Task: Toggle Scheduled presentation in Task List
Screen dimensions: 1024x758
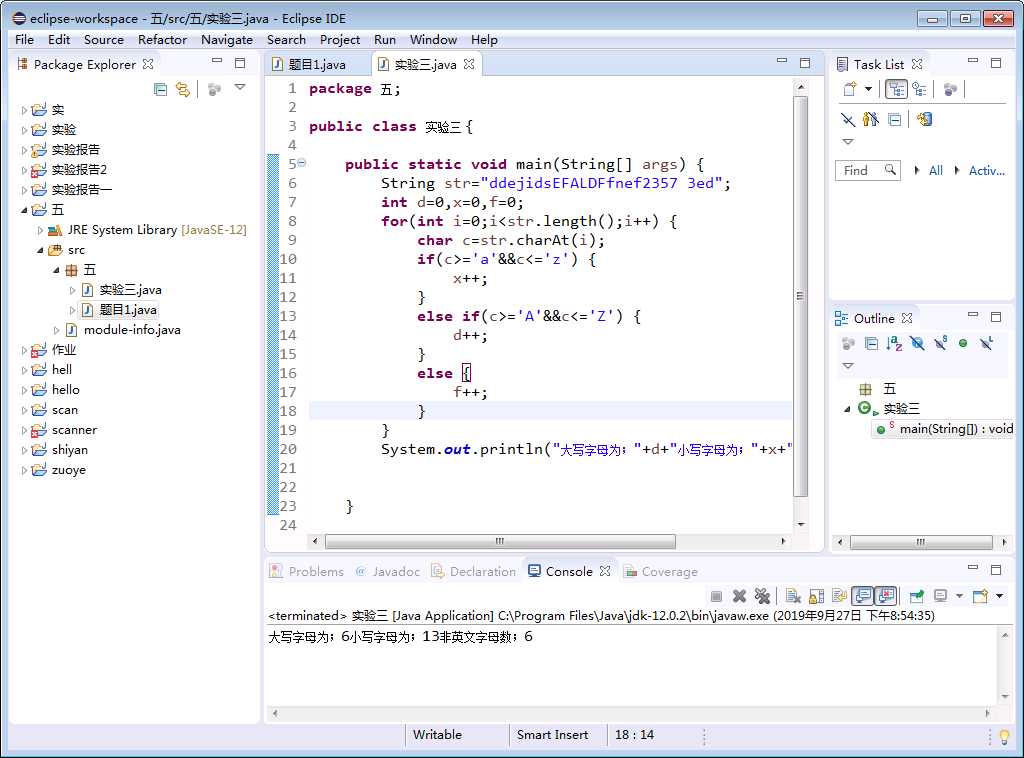Action: (919, 89)
